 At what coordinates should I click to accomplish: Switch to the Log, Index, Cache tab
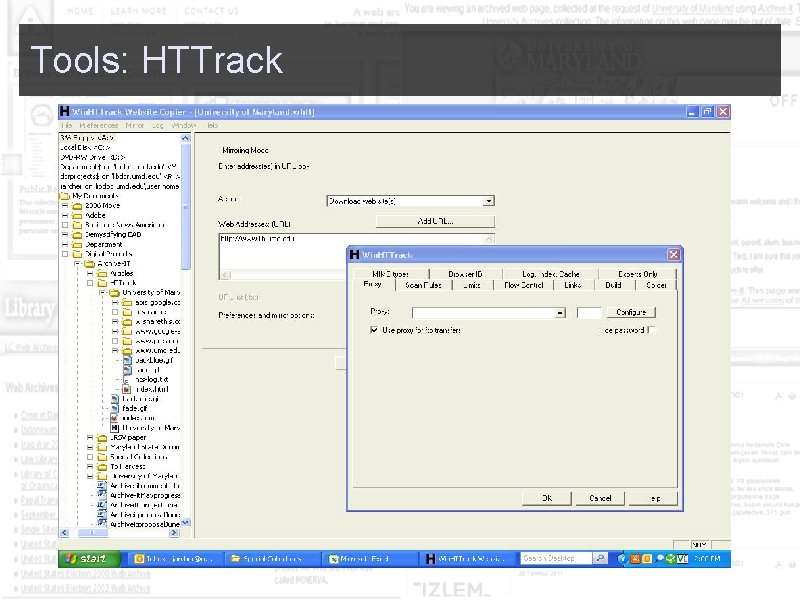pos(551,274)
